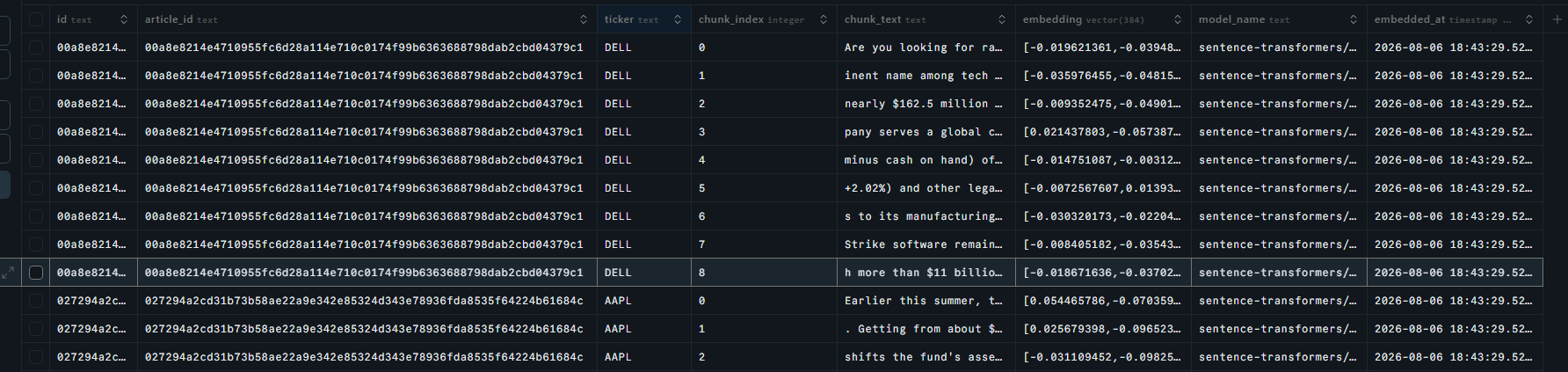
Task: Click the cell 'Earlier this summer, t…'
Action: [926, 301]
